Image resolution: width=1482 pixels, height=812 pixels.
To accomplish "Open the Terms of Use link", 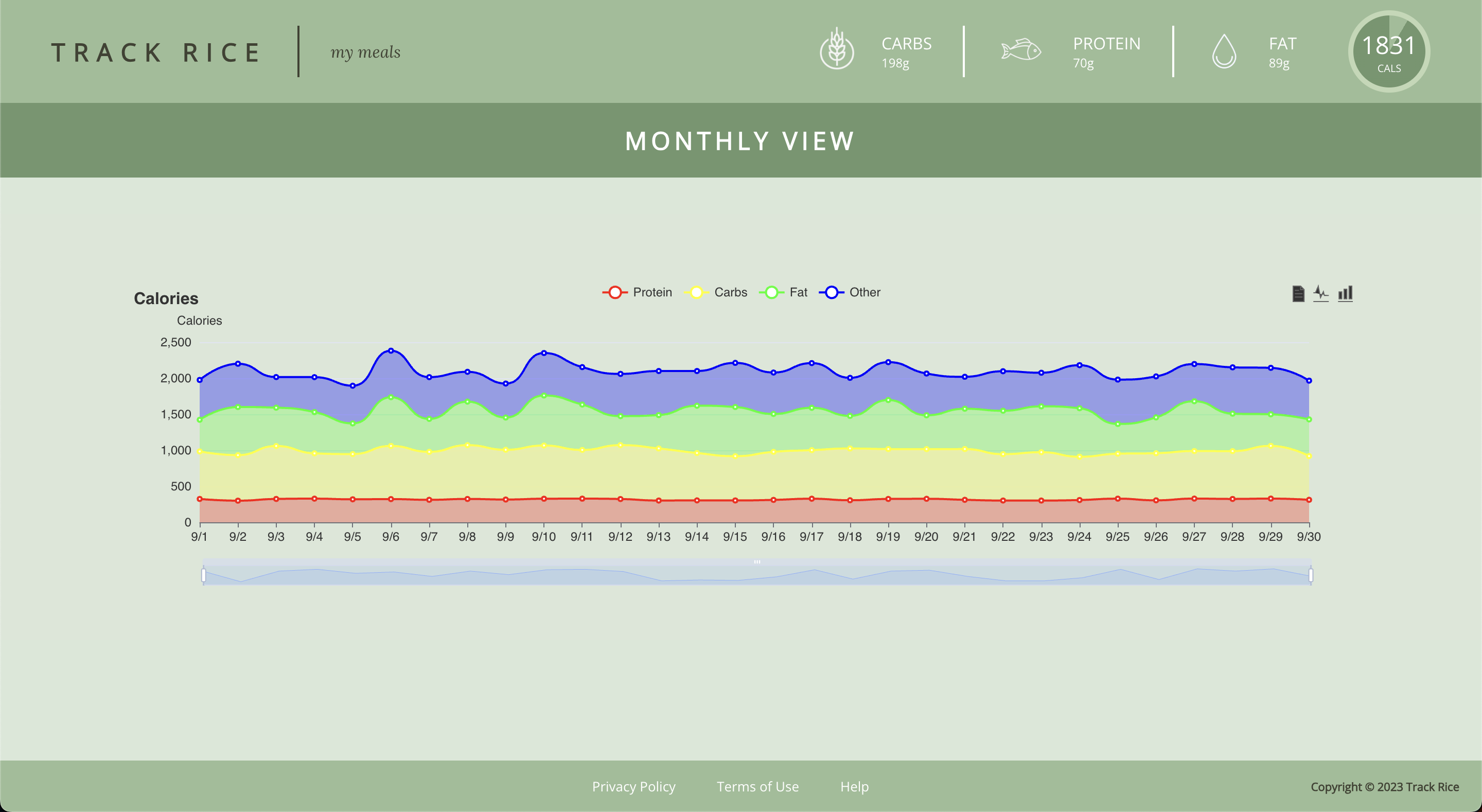I will tap(757, 787).
